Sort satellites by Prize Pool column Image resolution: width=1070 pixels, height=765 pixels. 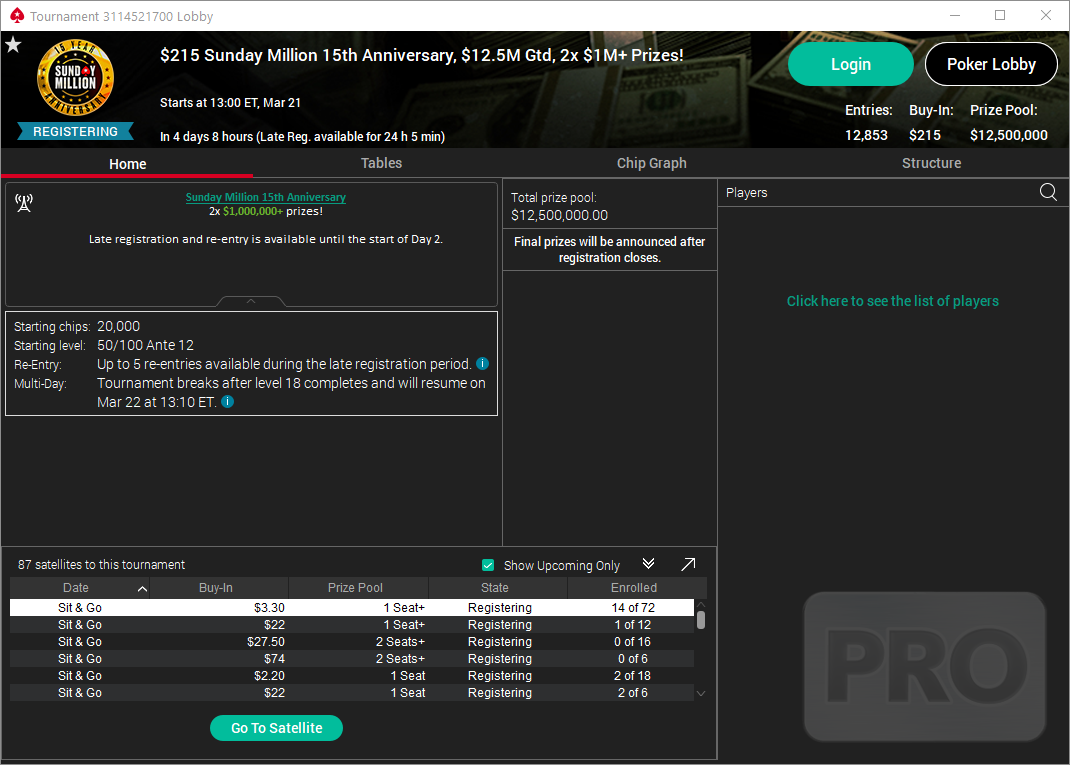pos(358,588)
